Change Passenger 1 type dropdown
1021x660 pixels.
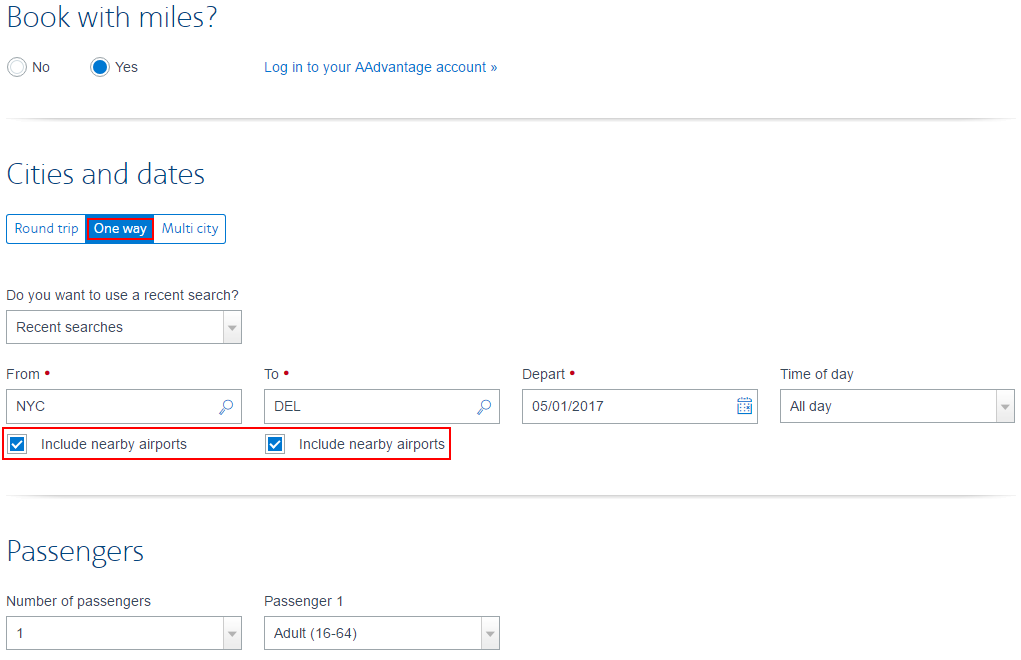coord(382,633)
